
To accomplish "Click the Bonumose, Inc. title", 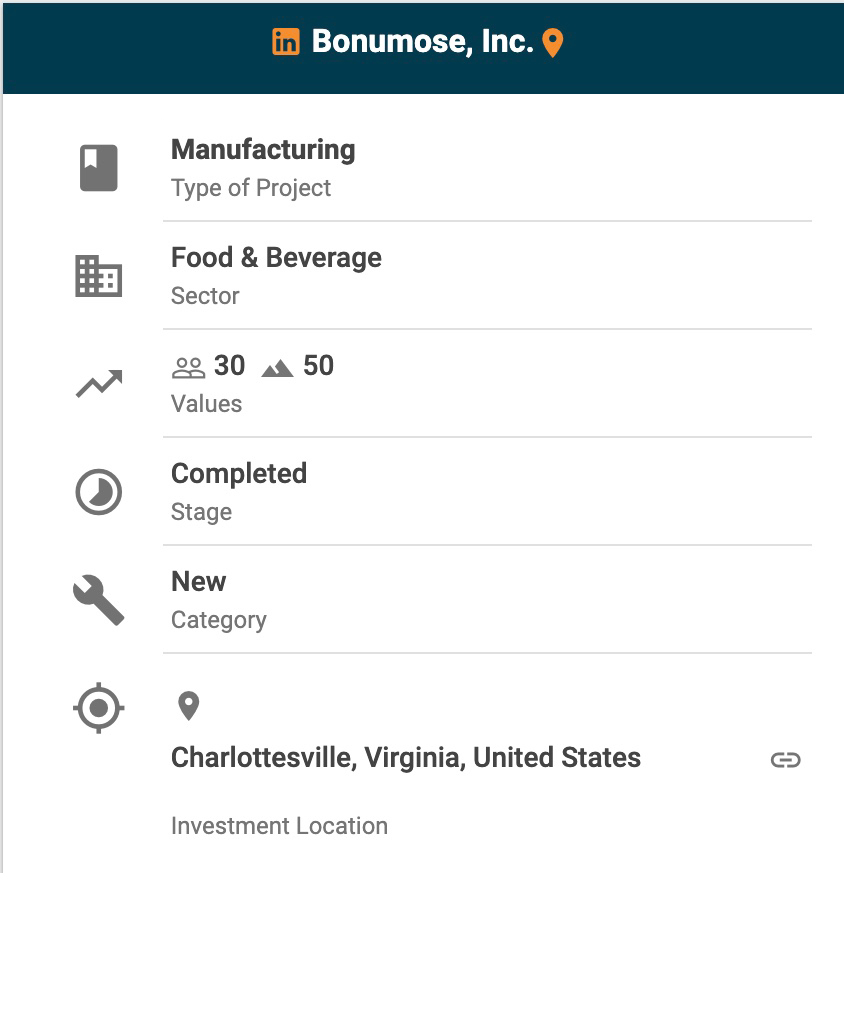I will 422,42.
